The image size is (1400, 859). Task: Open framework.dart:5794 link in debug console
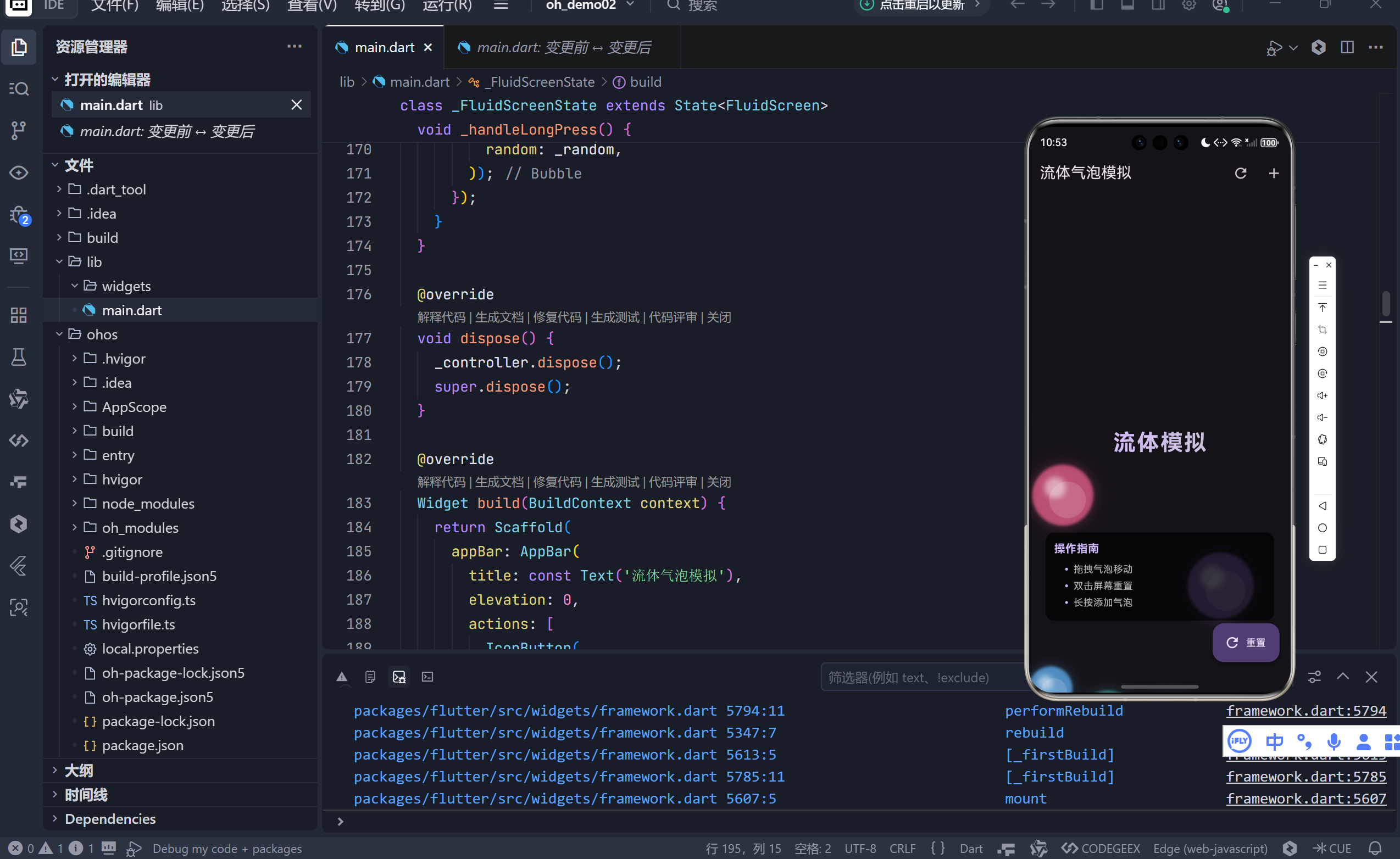click(x=1305, y=711)
